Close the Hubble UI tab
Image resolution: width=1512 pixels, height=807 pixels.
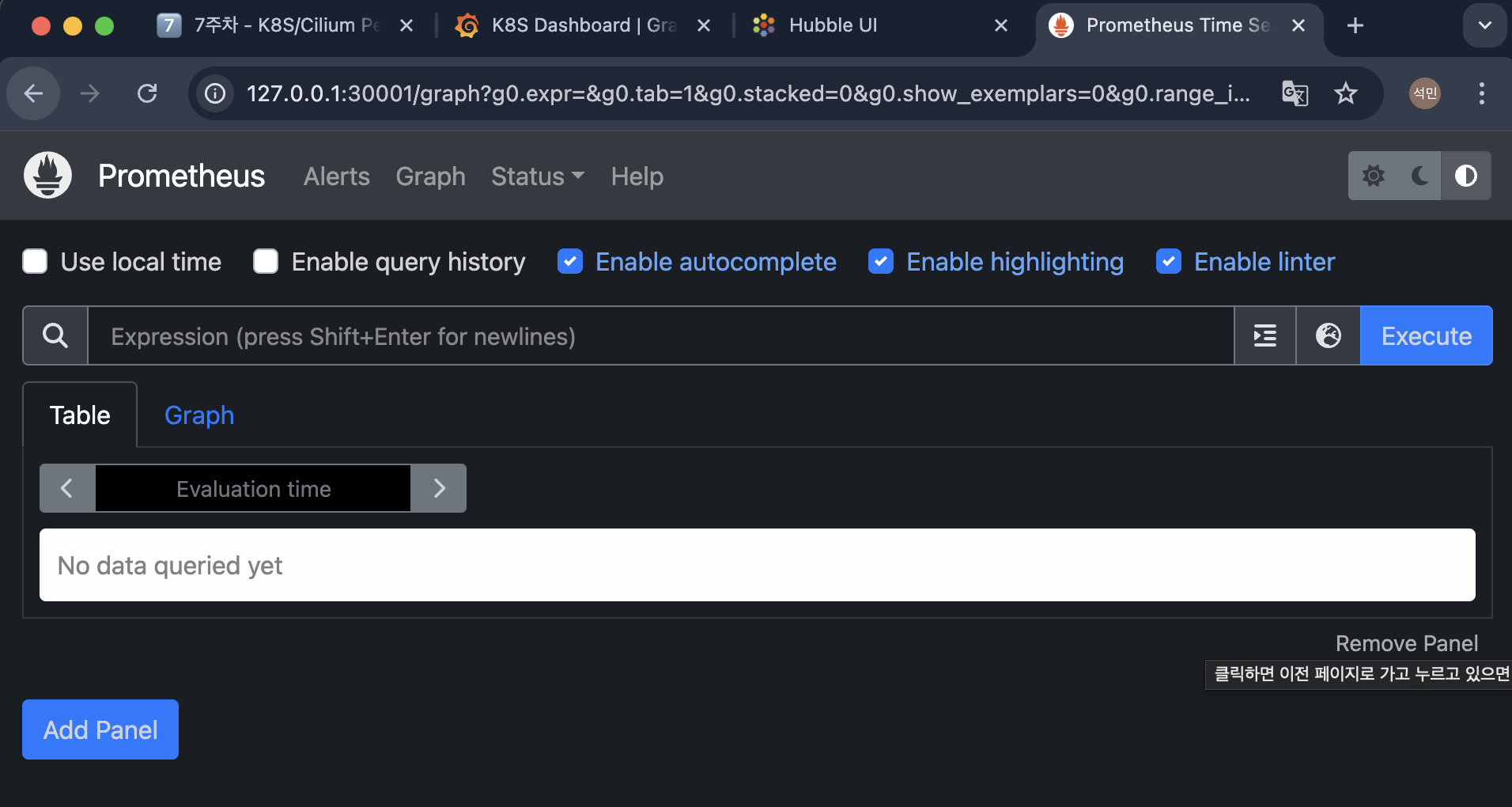point(1001,25)
